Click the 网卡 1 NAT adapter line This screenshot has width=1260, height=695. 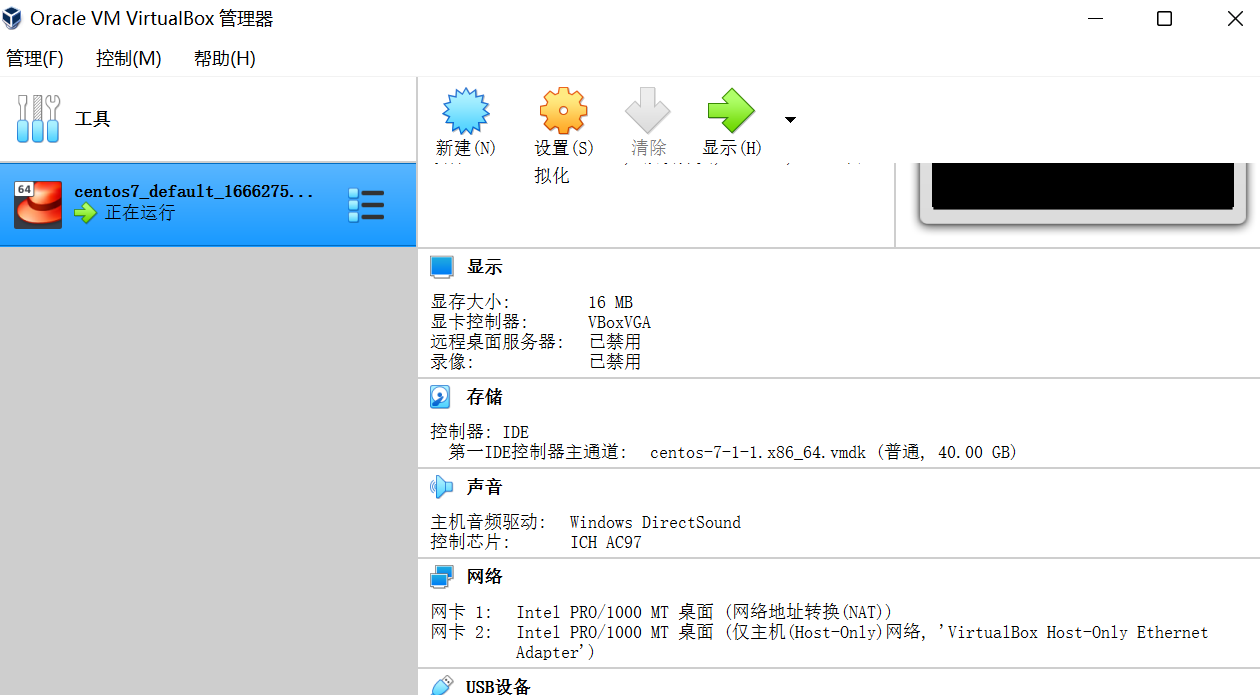click(661, 611)
